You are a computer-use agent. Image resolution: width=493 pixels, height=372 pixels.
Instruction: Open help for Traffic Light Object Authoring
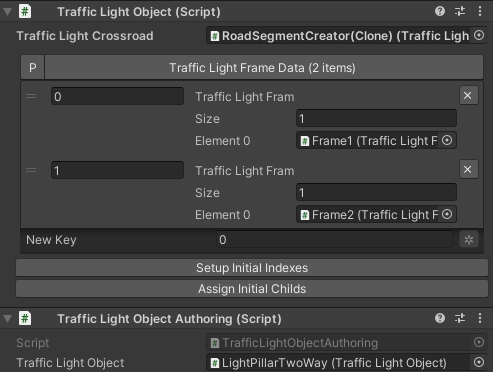point(440,318)
